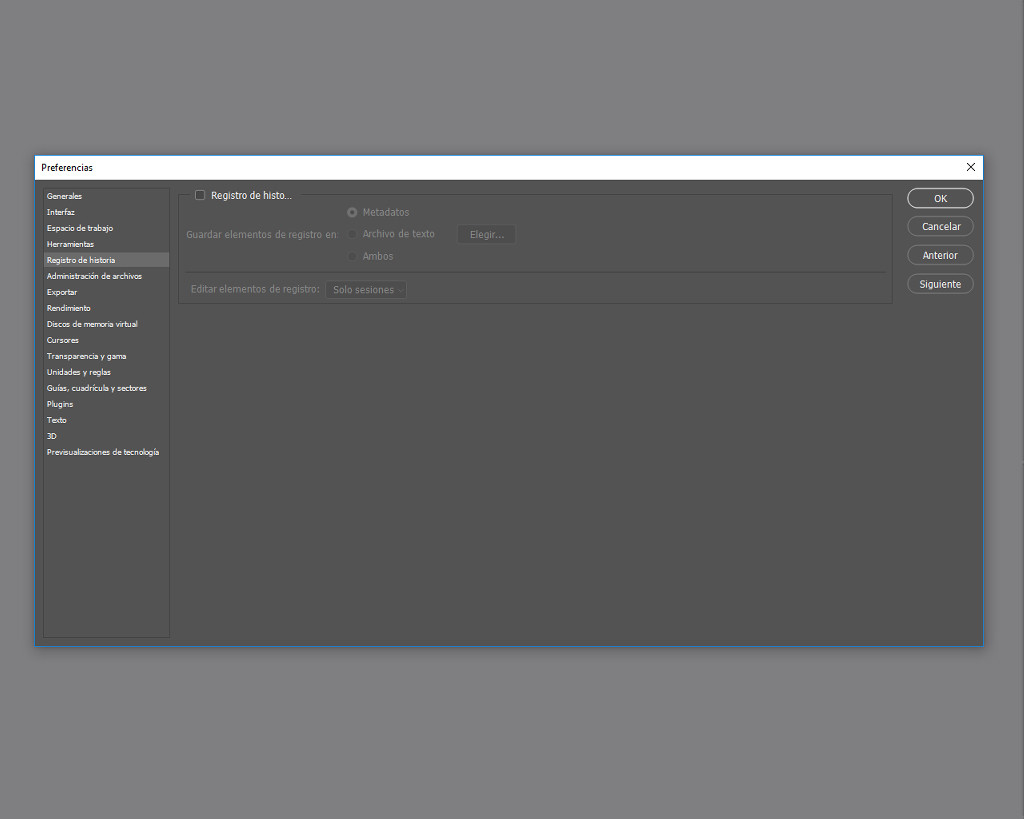
Task: Open the "Solo sesiones" dropdown
Action: pos(366,289)
